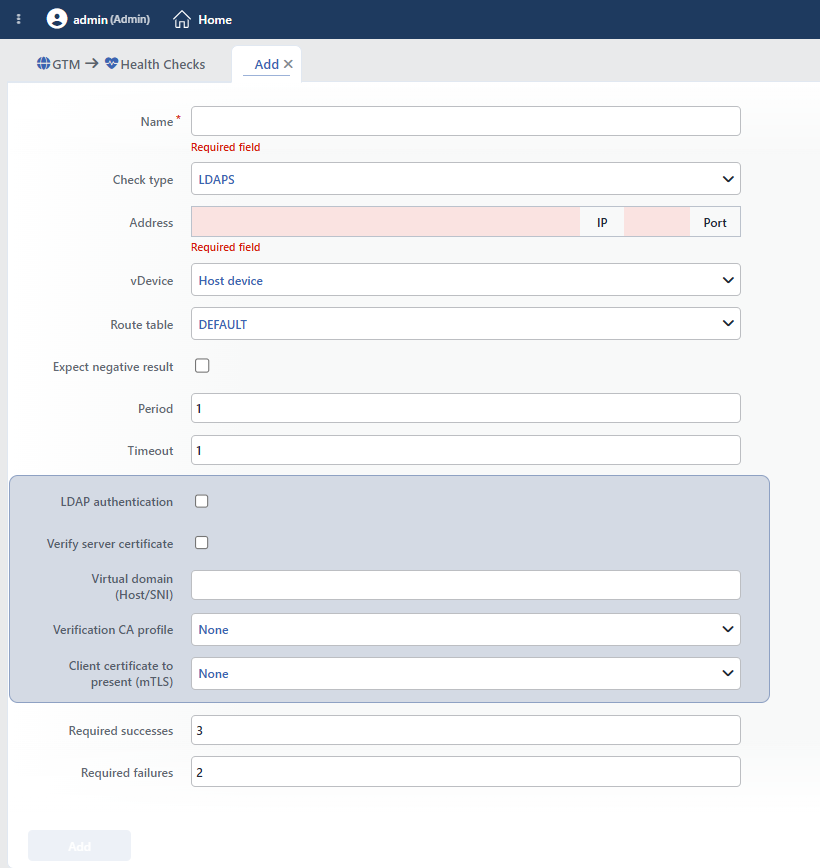Screen dimensions: 820x868
Task: Open Client certificate to present dropdown
Action: 466,674
